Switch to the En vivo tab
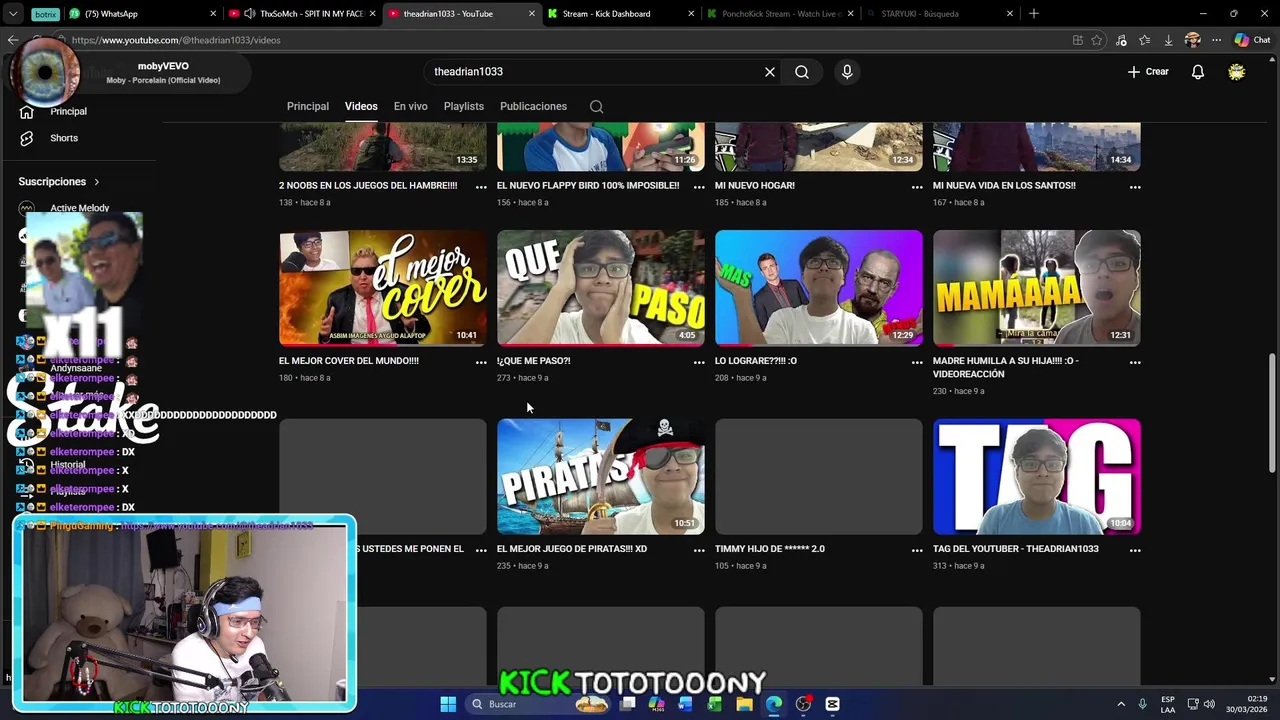Screen dimensions: 1280x720 pos(410,106)
